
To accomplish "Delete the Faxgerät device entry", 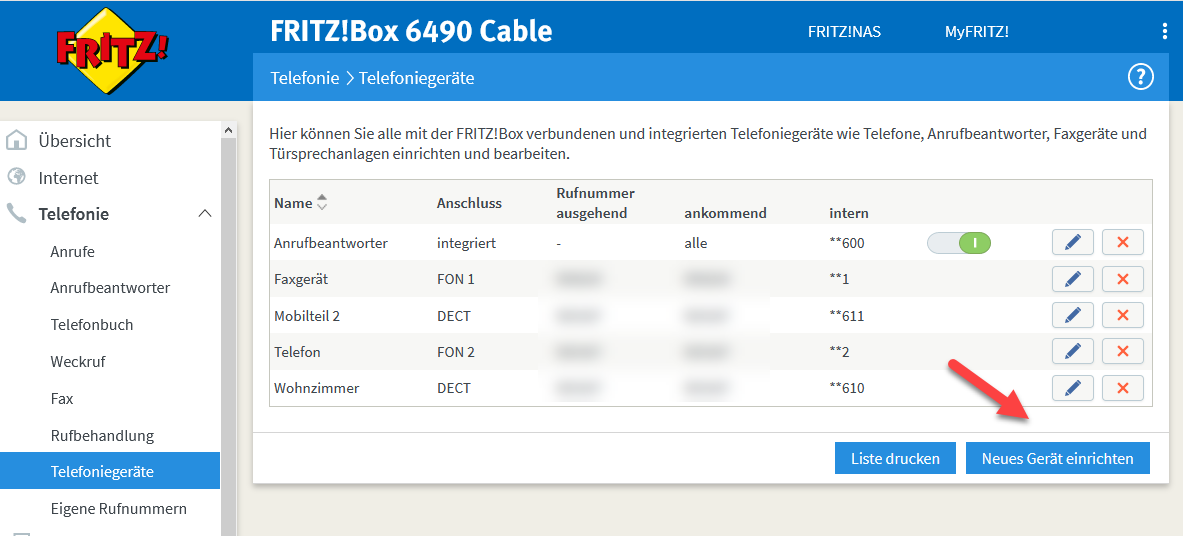I will coord(1122,279).
